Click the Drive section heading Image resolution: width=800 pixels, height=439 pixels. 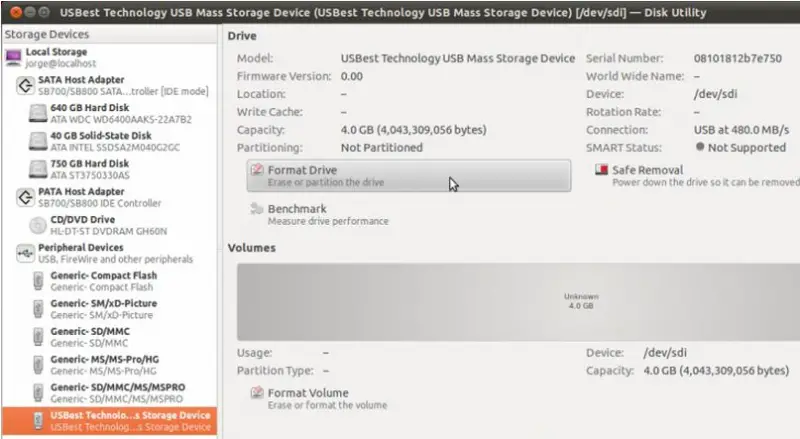click(242, 36)
